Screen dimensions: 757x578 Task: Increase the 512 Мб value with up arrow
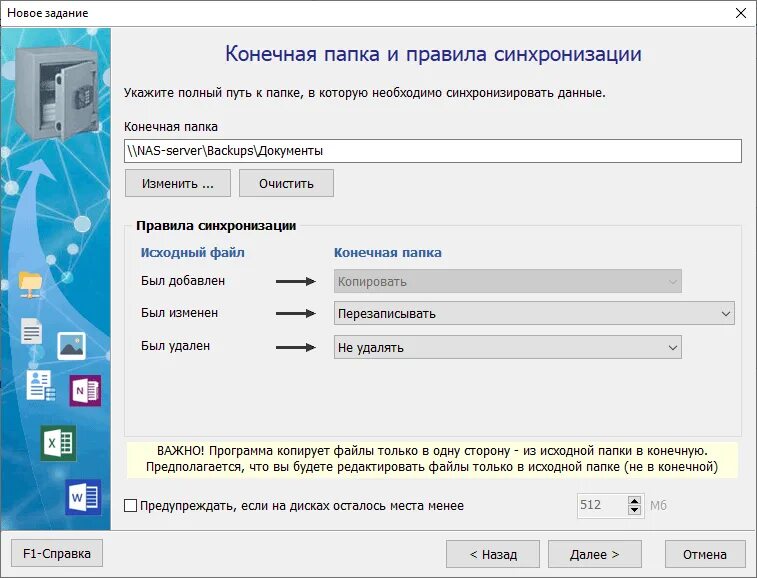pyautogui.click(x=634, y=501)
